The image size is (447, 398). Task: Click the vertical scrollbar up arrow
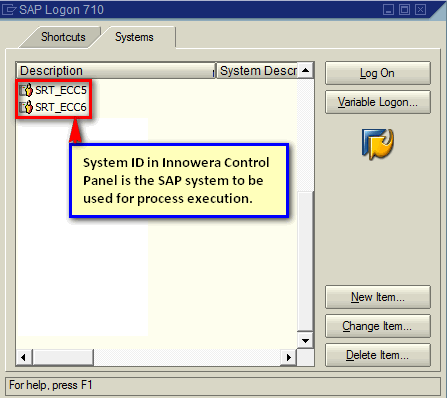[305, 70]
